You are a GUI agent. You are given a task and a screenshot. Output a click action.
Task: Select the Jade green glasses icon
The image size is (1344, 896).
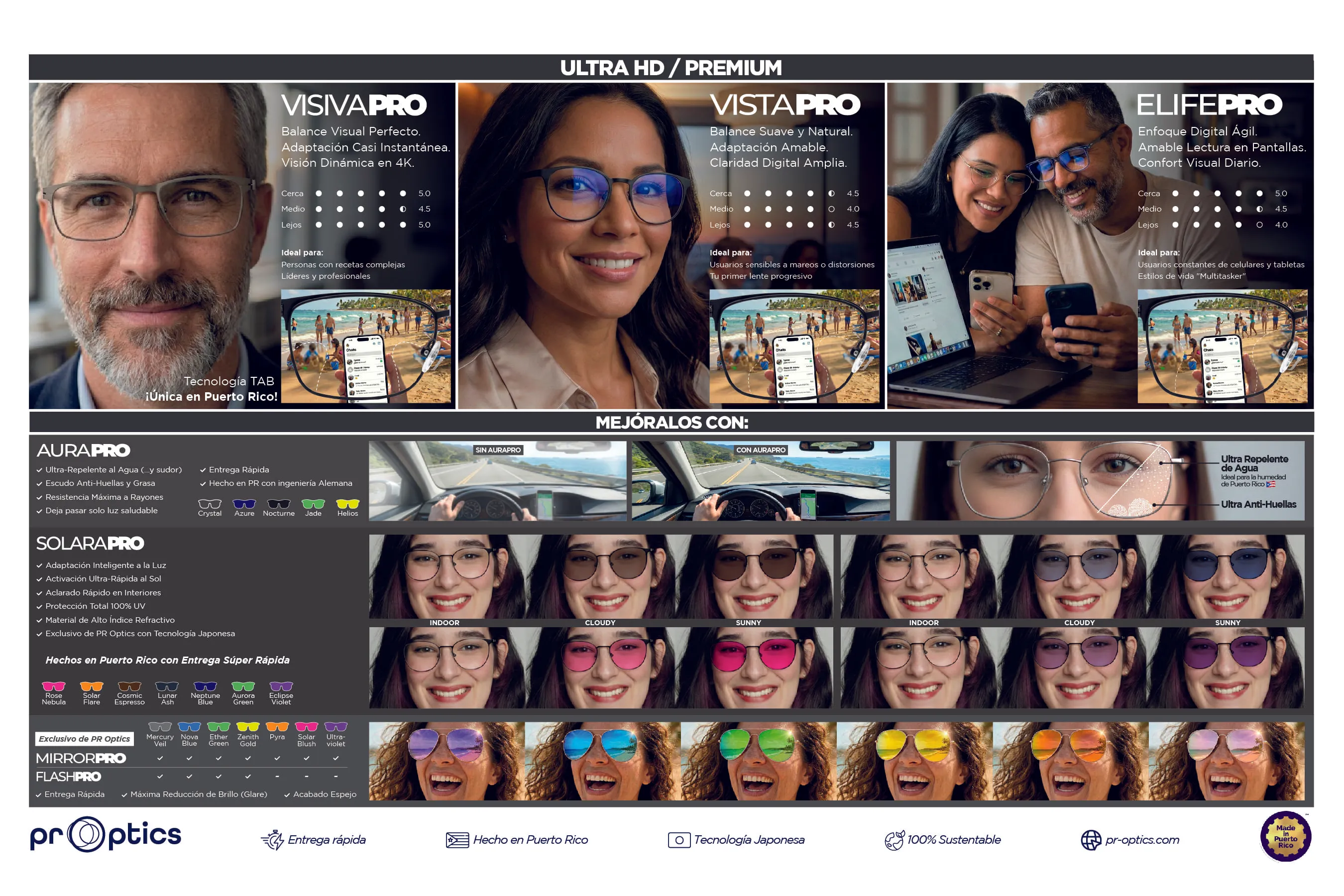coord(313,503)
